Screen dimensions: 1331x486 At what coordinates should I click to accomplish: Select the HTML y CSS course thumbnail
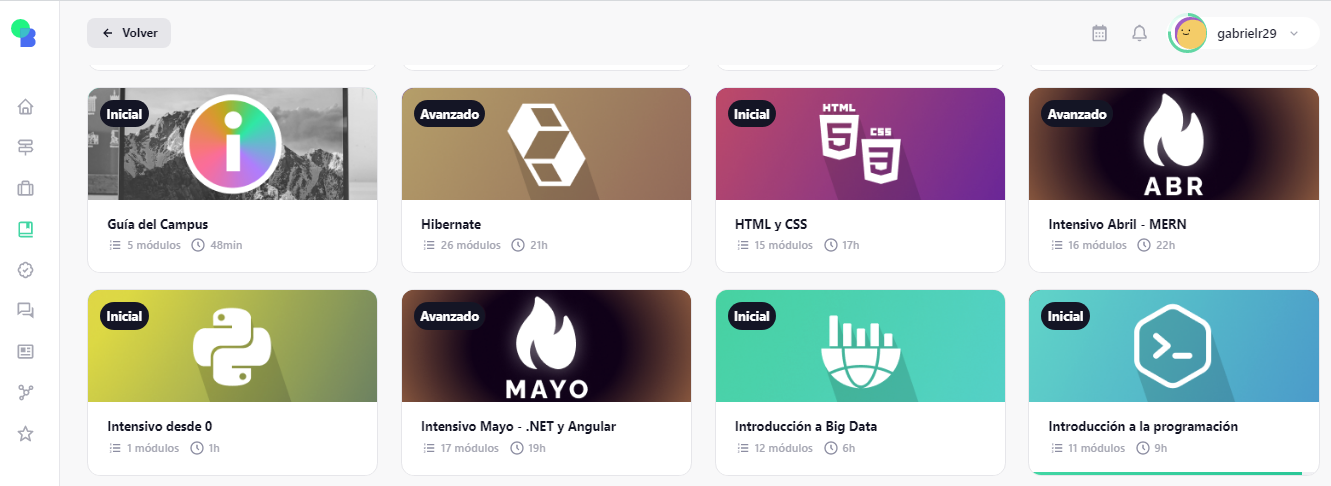pos(860,144)
